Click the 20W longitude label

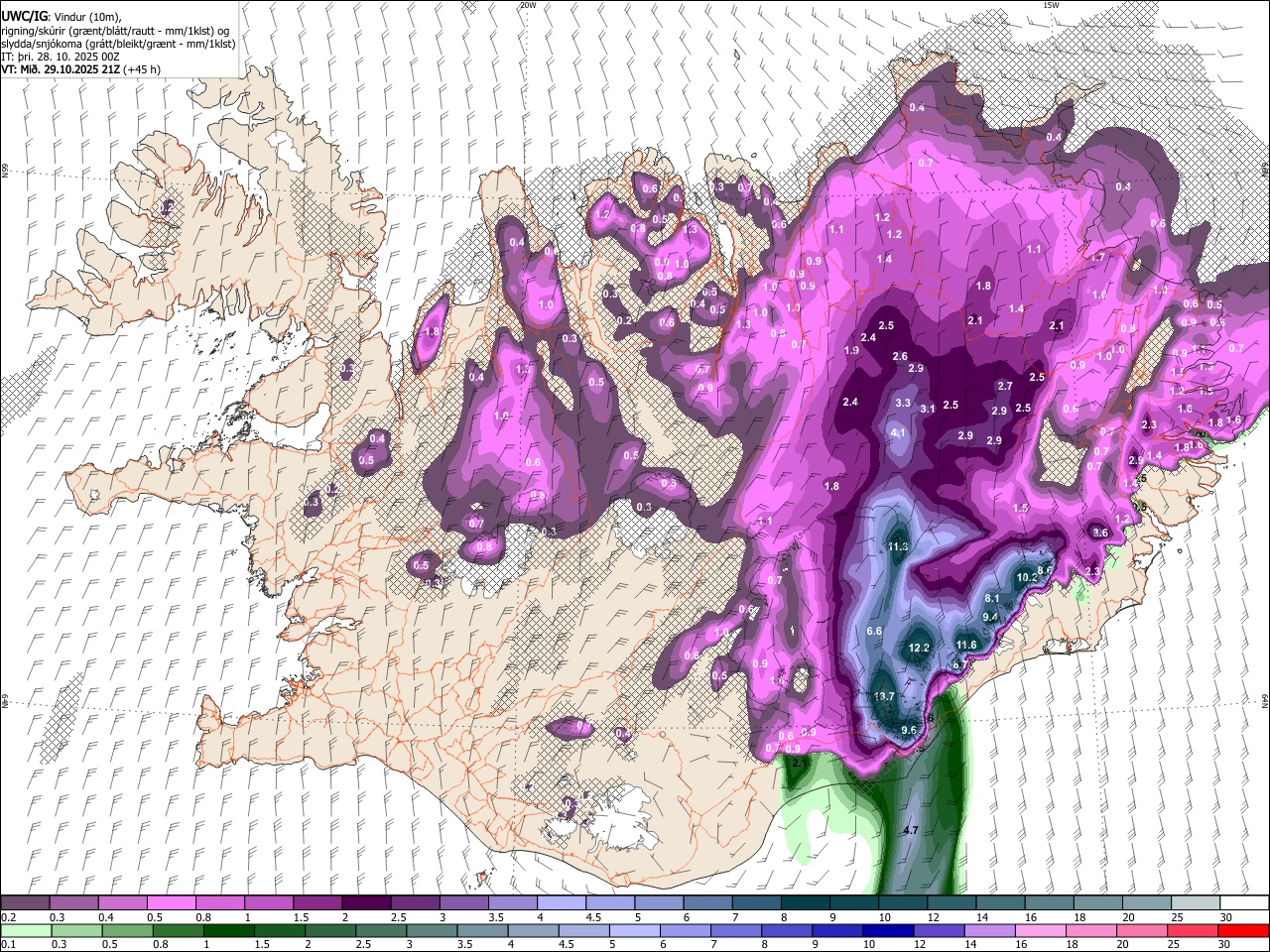[x=528, y=5]
